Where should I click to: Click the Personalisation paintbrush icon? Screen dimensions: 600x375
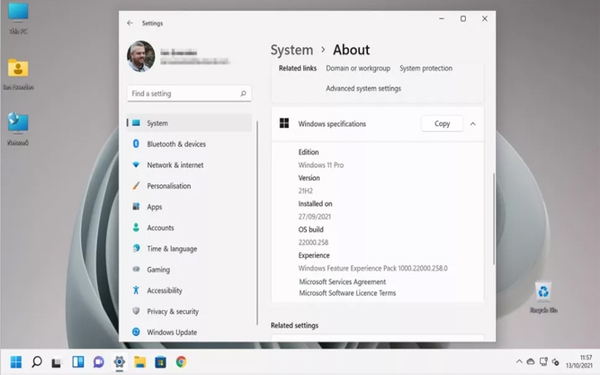pyautogui.click(x=136, y=186)
